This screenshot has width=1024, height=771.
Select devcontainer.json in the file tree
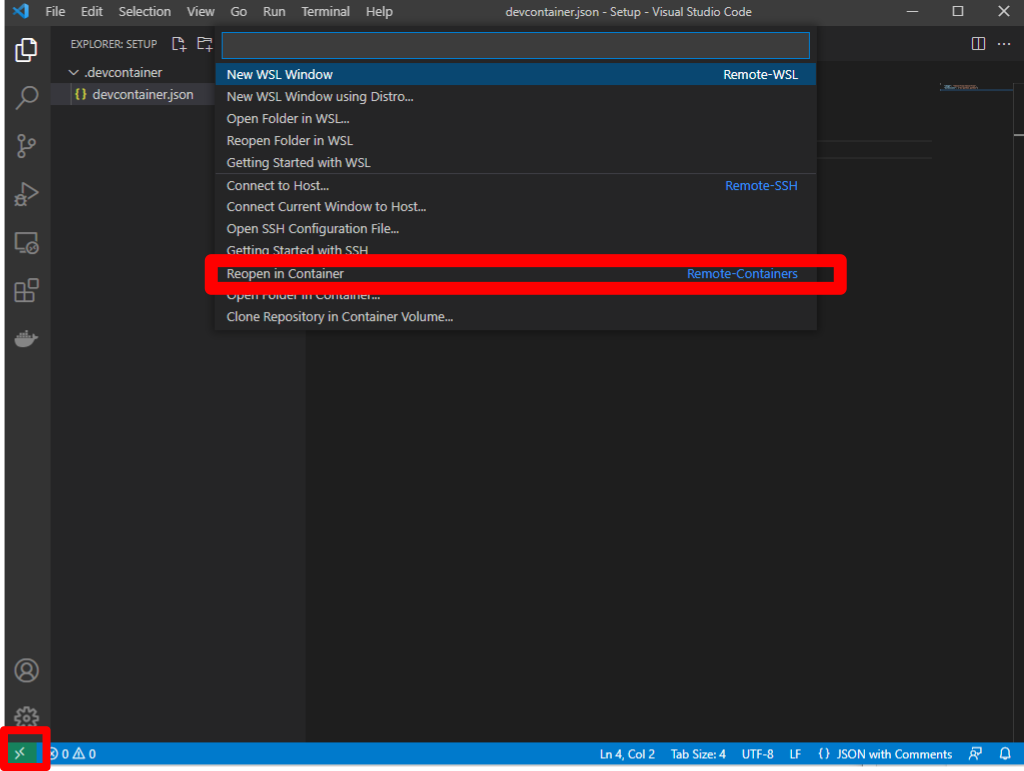click(x=142, y=95)
